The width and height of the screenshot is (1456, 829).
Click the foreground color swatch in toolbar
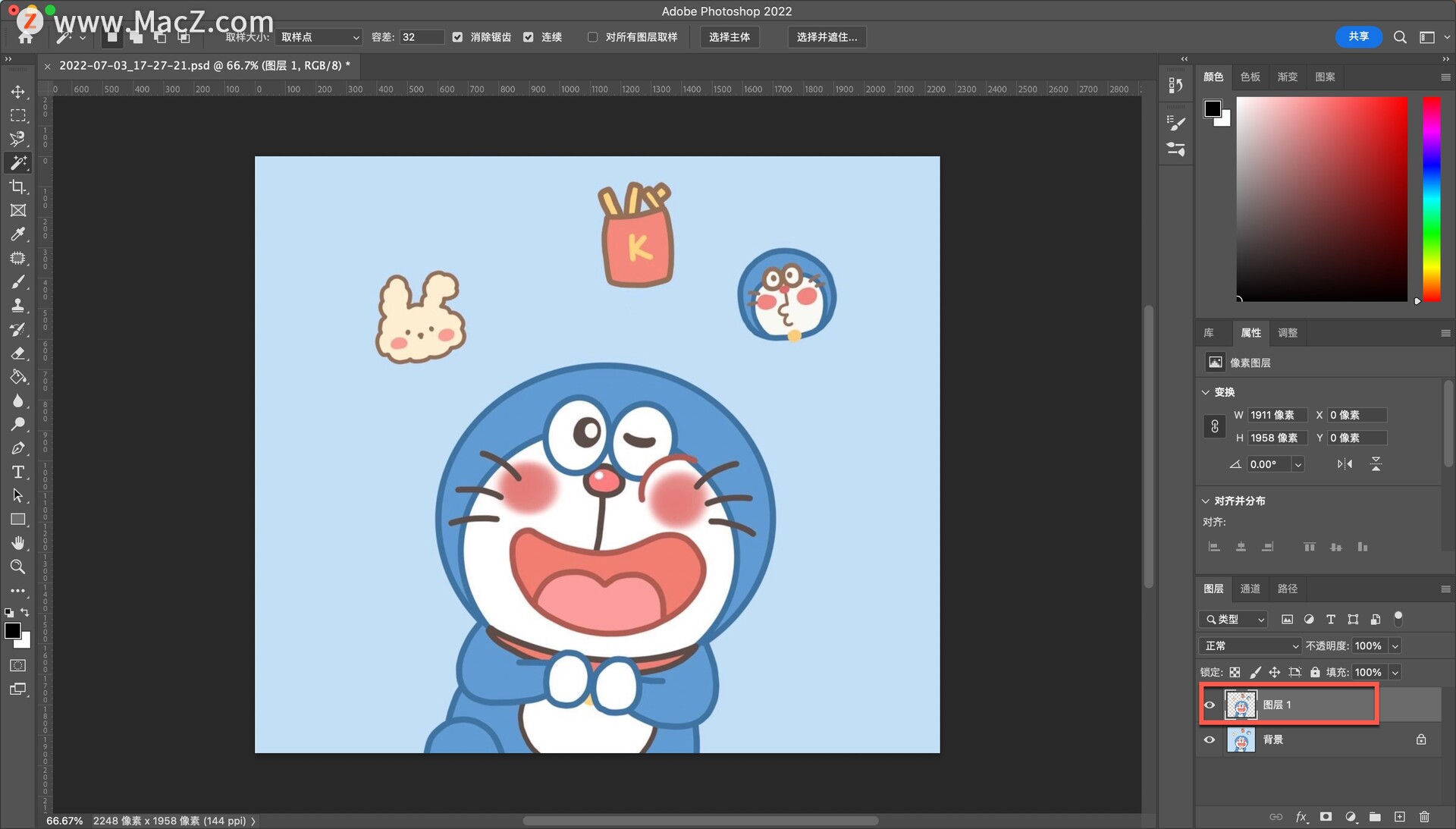point(12,631)
